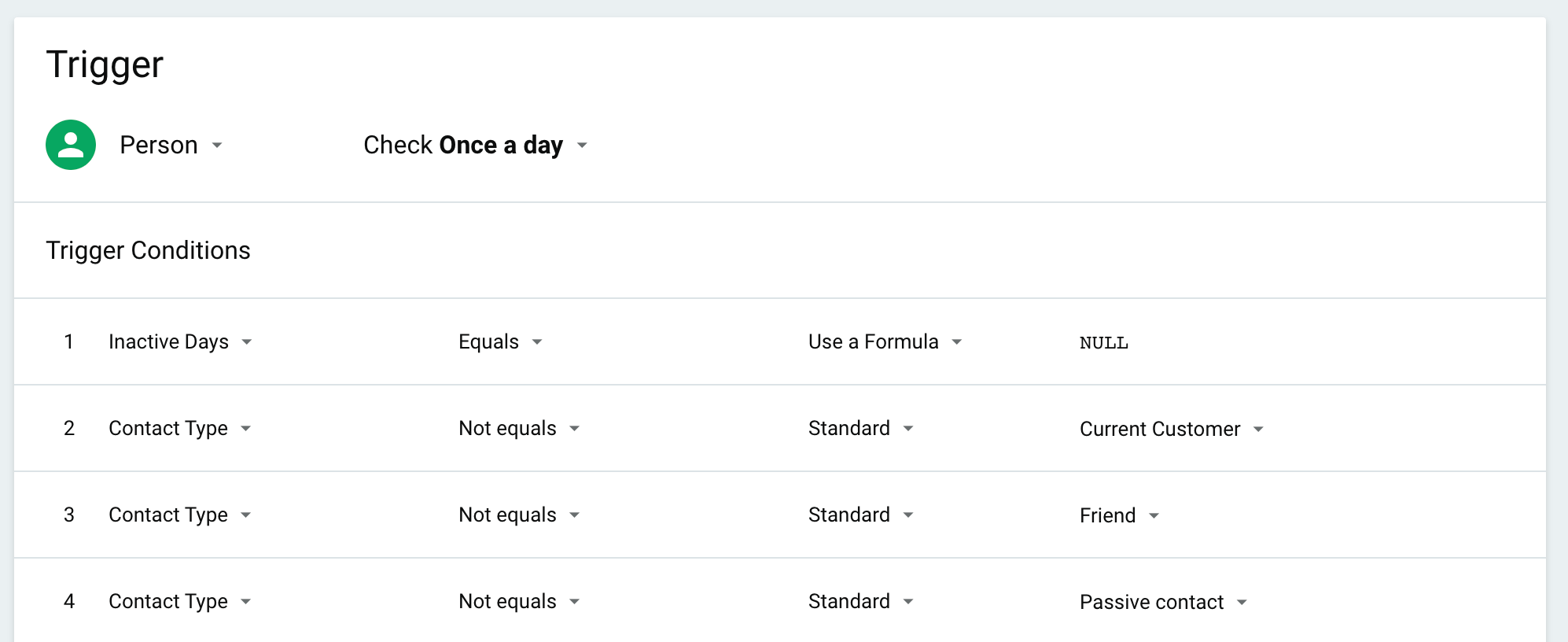The width and height of the screenshot is (1568, 642).
Task: Open the Use a Formula type dropdown
Action: (885, 342)
